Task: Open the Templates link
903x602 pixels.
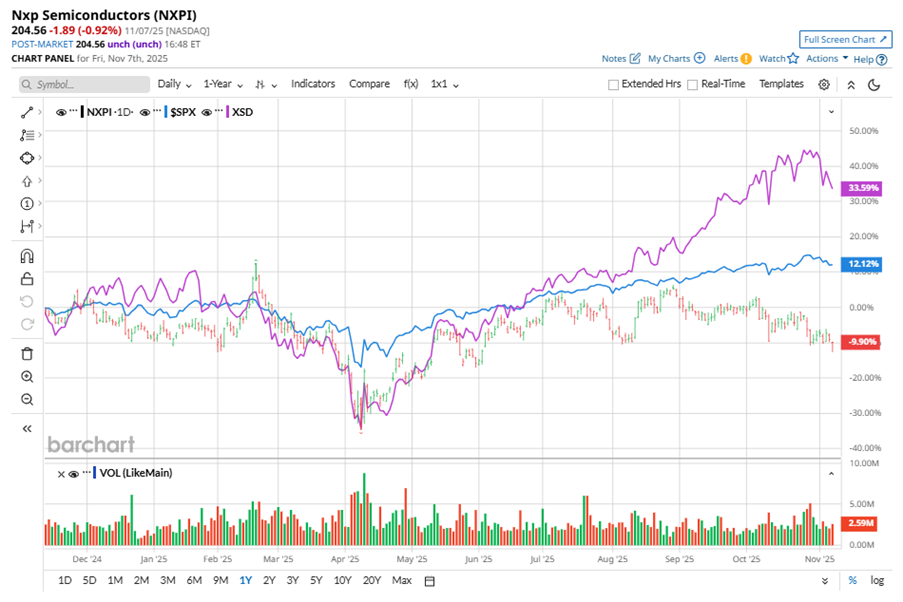Action: point(781,85)
